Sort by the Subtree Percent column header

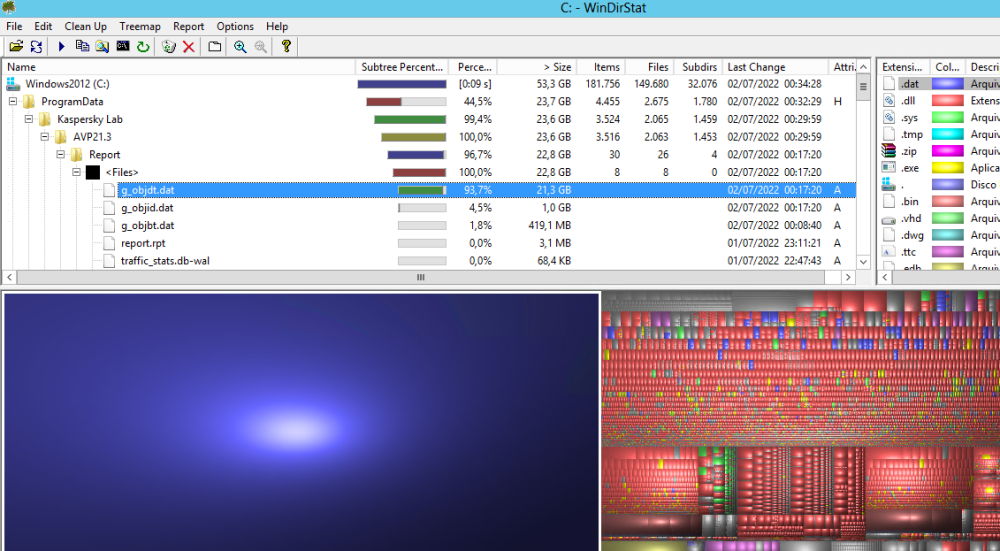pos(402,67)
